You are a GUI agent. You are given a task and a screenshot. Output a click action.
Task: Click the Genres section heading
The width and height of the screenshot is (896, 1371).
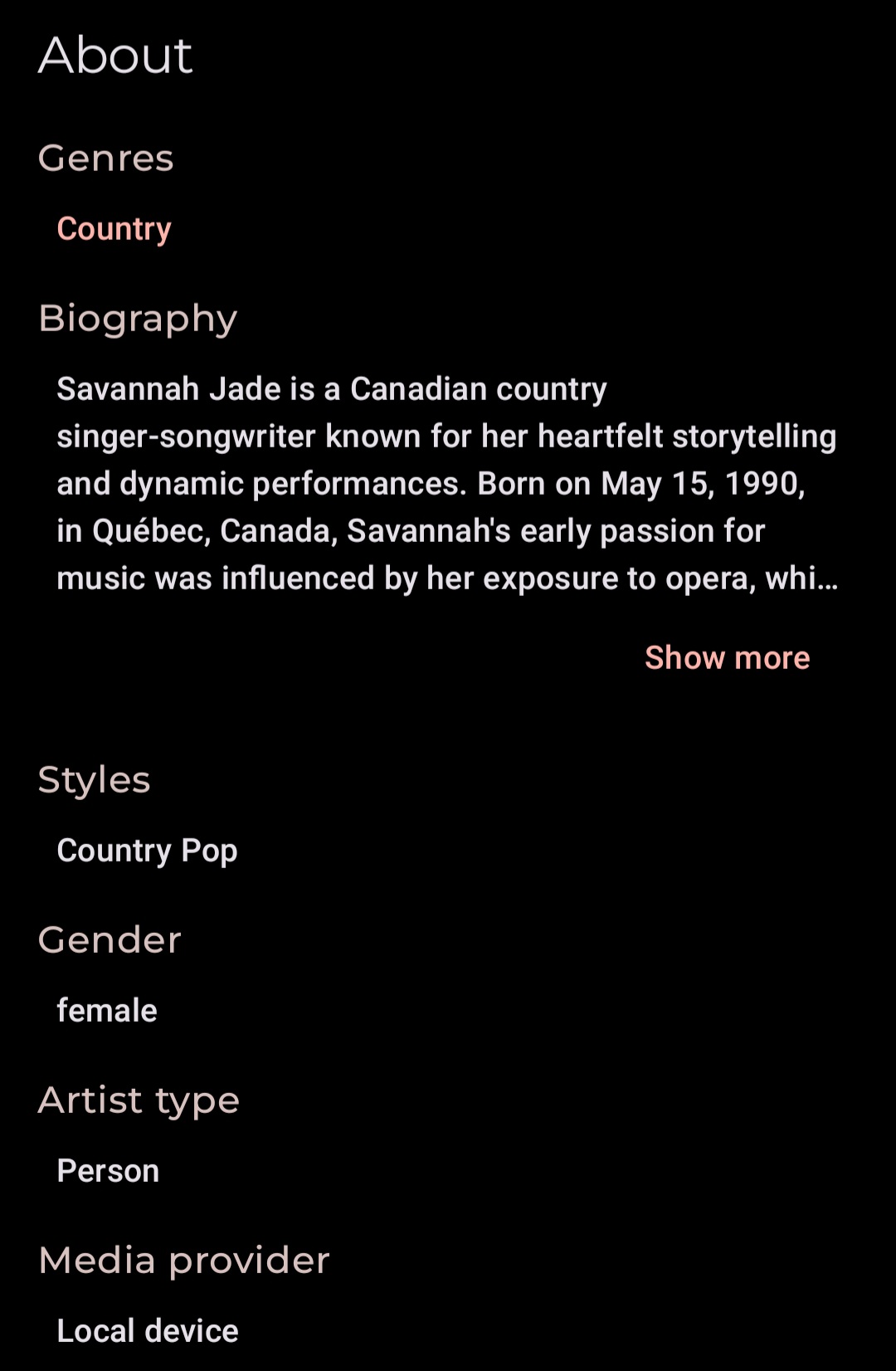click(106, 158)
